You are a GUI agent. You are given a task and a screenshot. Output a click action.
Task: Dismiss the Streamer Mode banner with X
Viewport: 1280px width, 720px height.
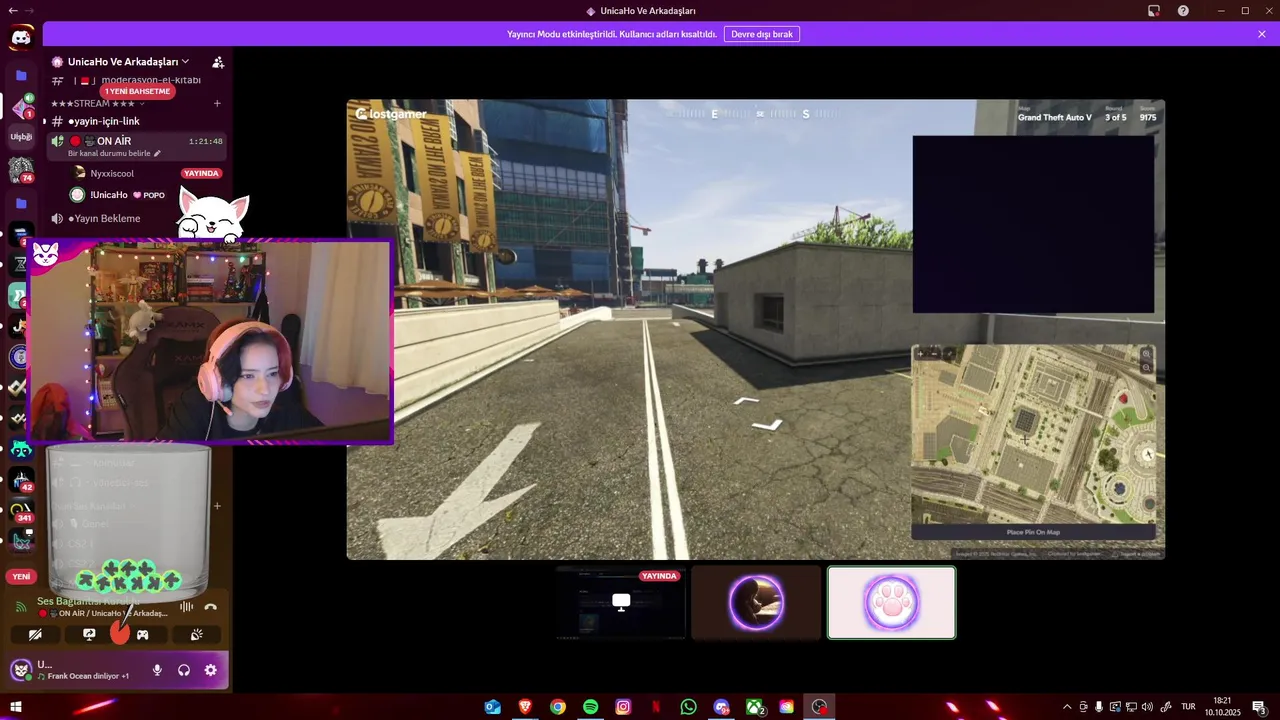point(1262,34)
